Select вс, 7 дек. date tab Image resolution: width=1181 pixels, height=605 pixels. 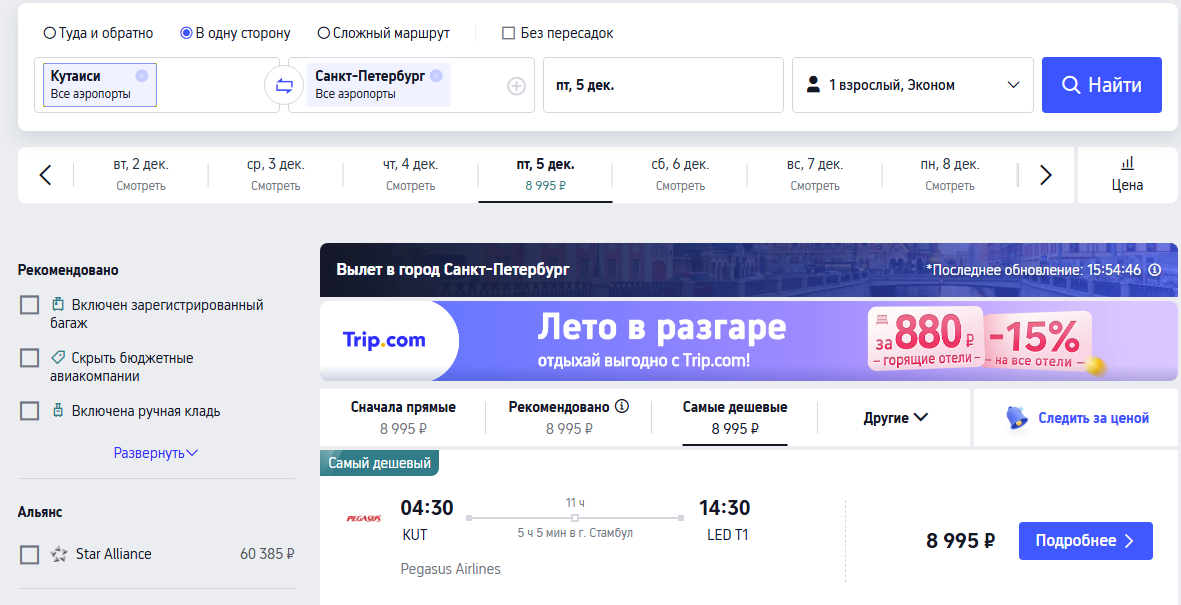pos(815,175)
